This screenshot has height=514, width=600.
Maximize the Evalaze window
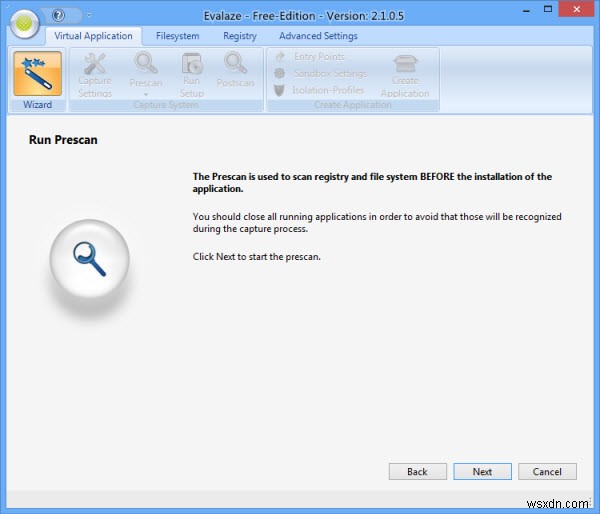pos(548,10)
